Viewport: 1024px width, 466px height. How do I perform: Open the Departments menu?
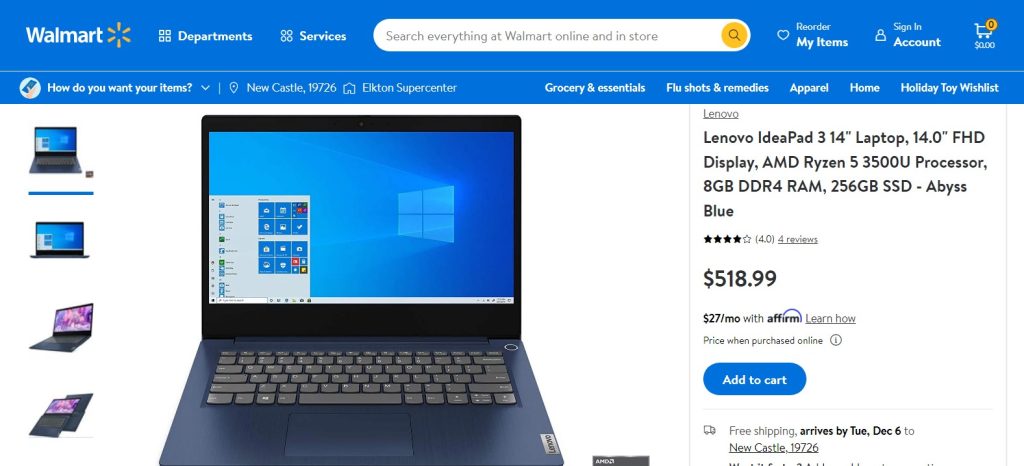[205, 36]
